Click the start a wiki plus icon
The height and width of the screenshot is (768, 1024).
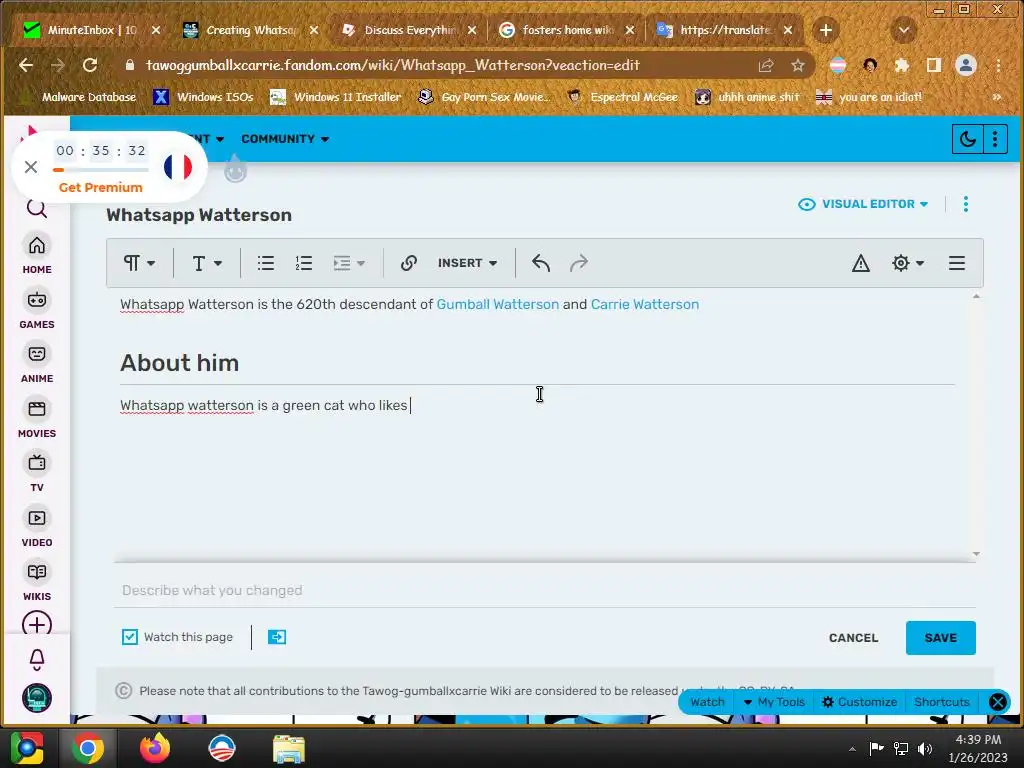pyautogui.click(x=37, y=624)
